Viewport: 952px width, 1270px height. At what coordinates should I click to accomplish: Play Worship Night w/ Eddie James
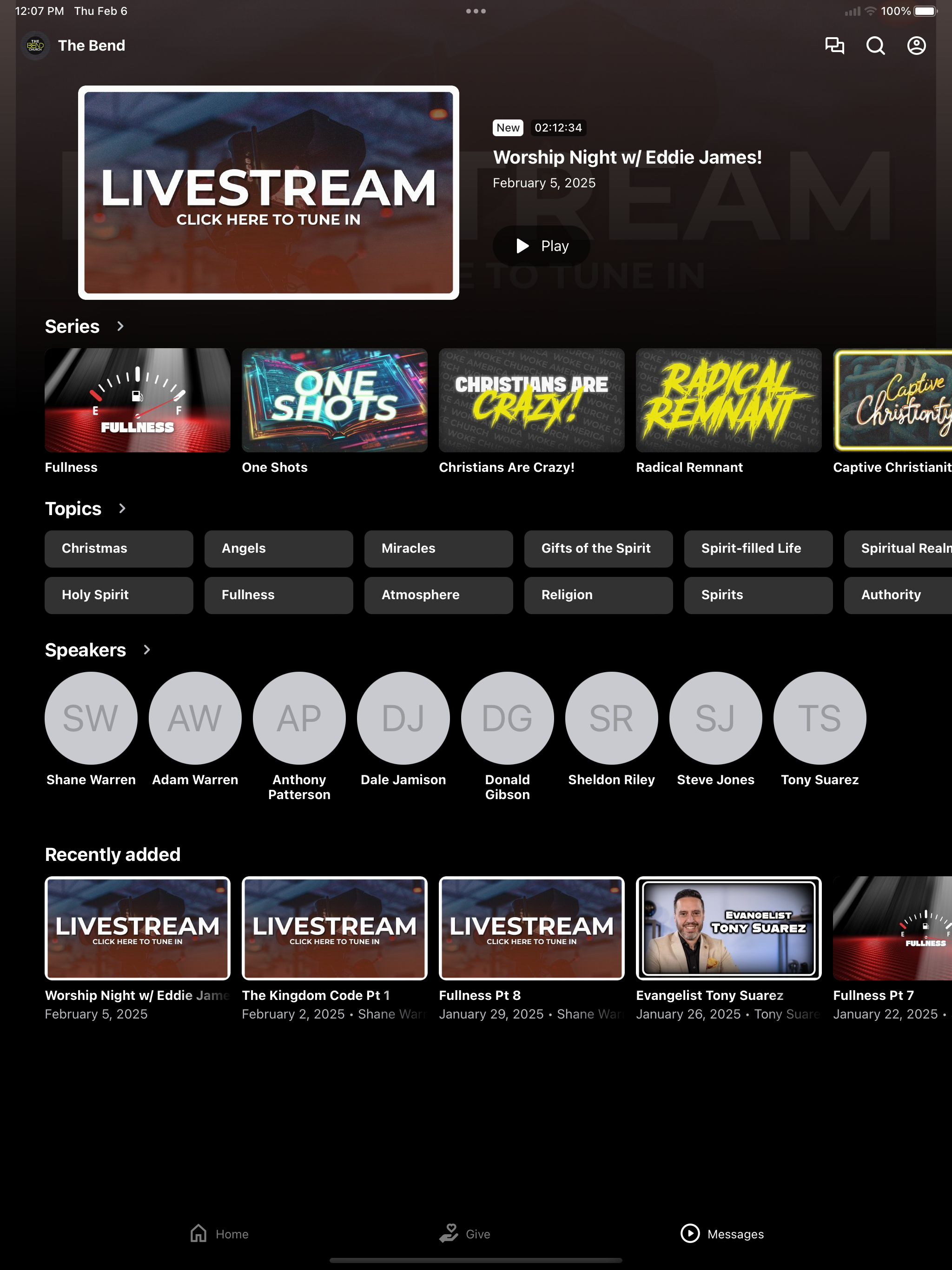tap(542, 246)
